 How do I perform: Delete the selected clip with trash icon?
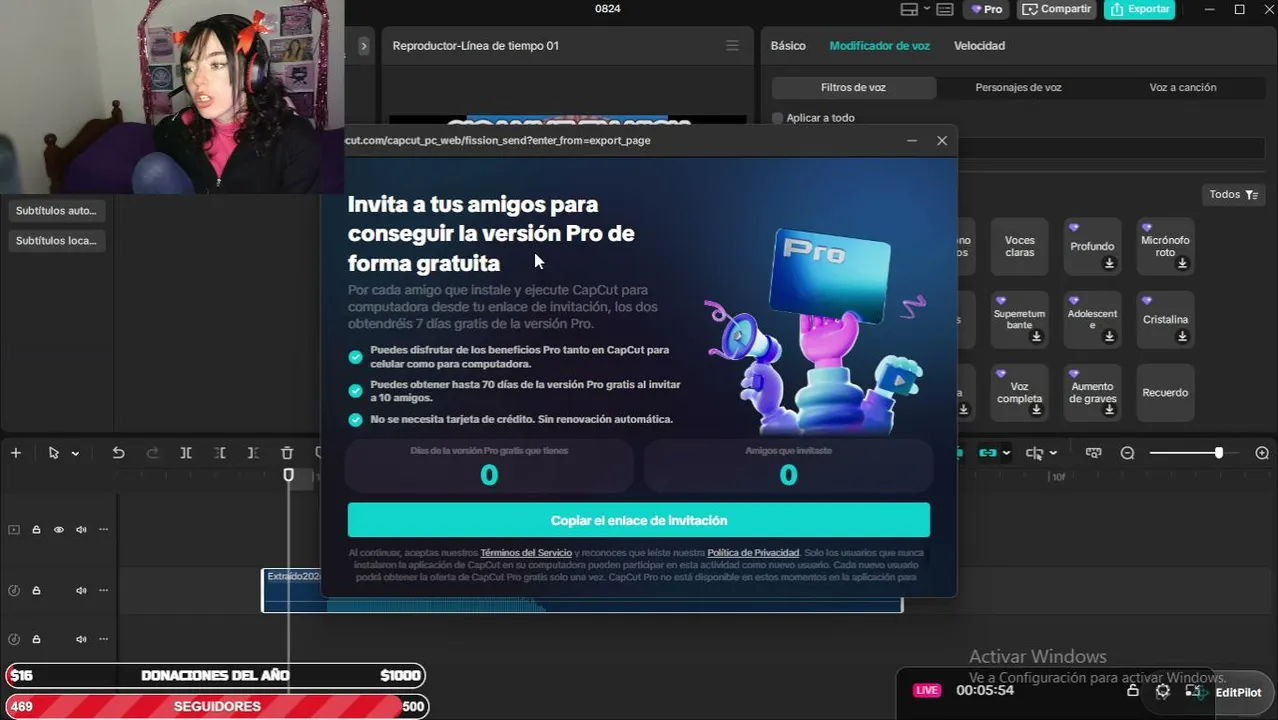coord(287,453)
